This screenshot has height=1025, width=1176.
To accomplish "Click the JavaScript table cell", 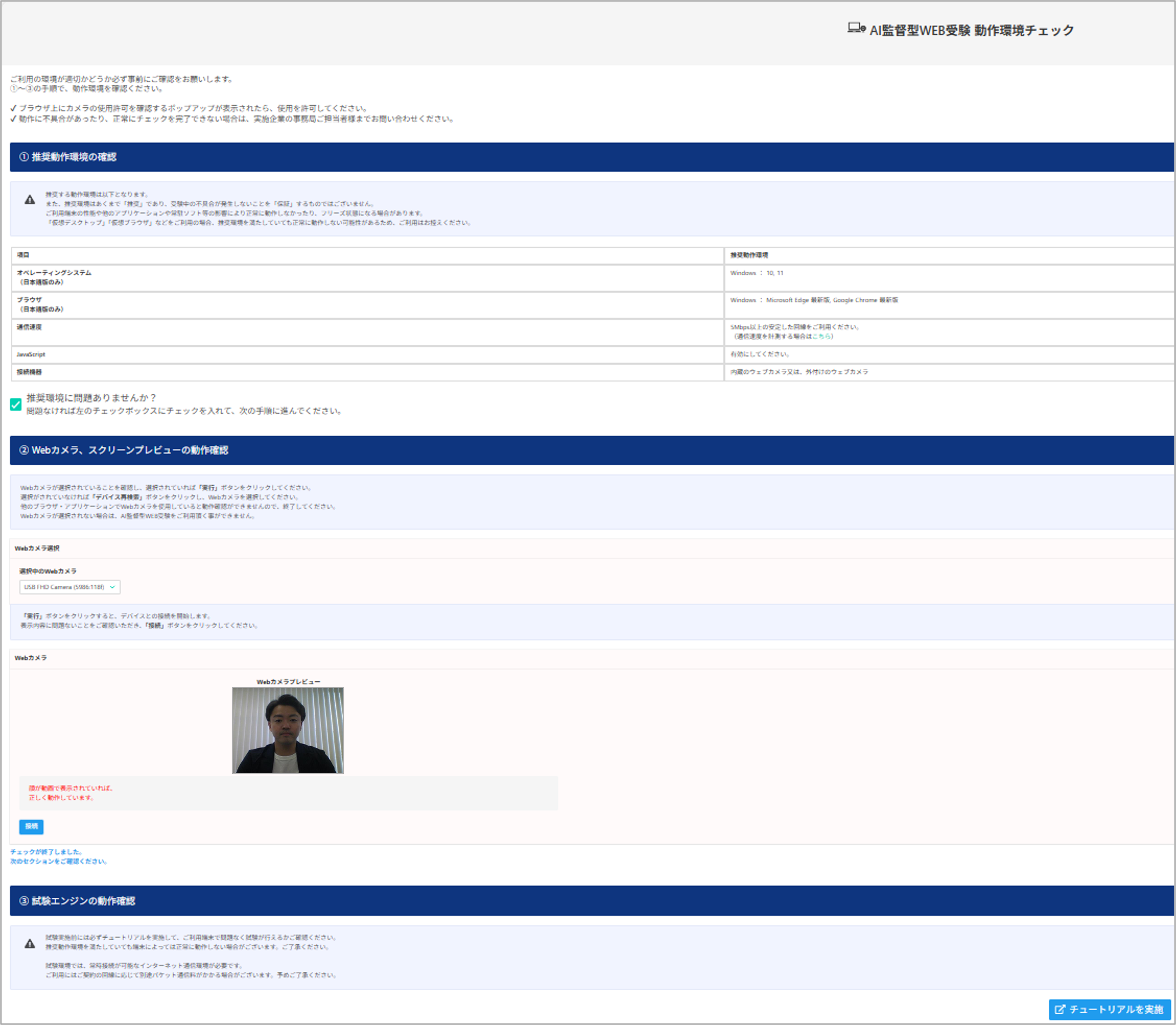I will click(x=367, y=355).
